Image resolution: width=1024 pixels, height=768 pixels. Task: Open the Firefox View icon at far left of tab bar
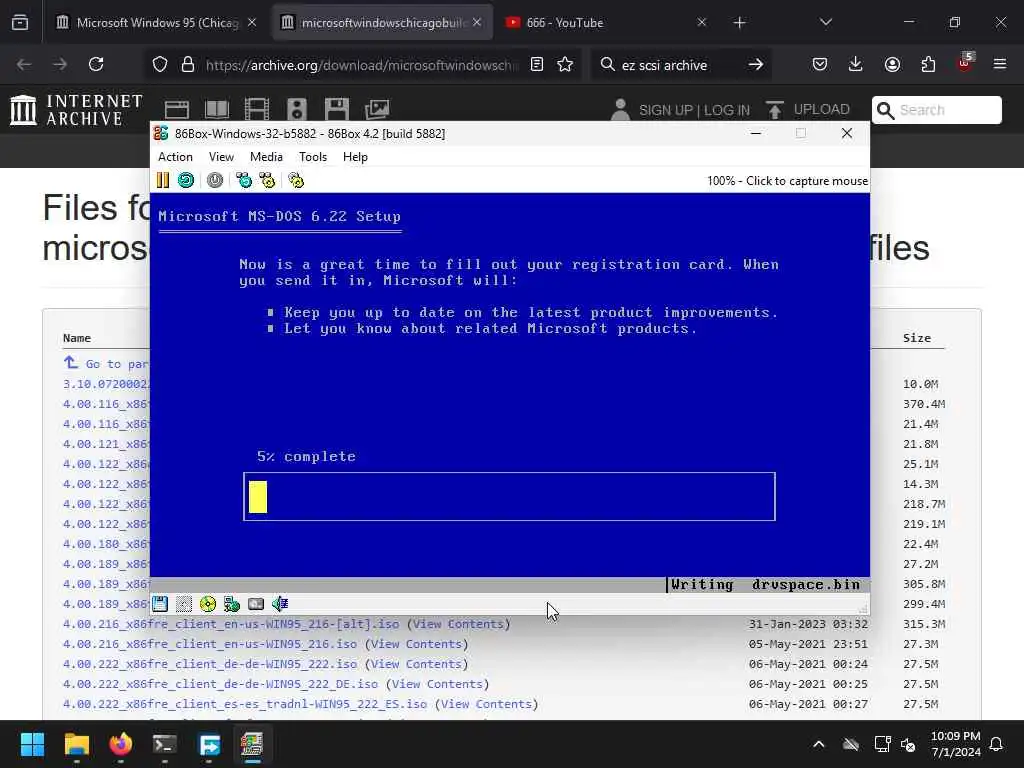[x=20, y=22]
